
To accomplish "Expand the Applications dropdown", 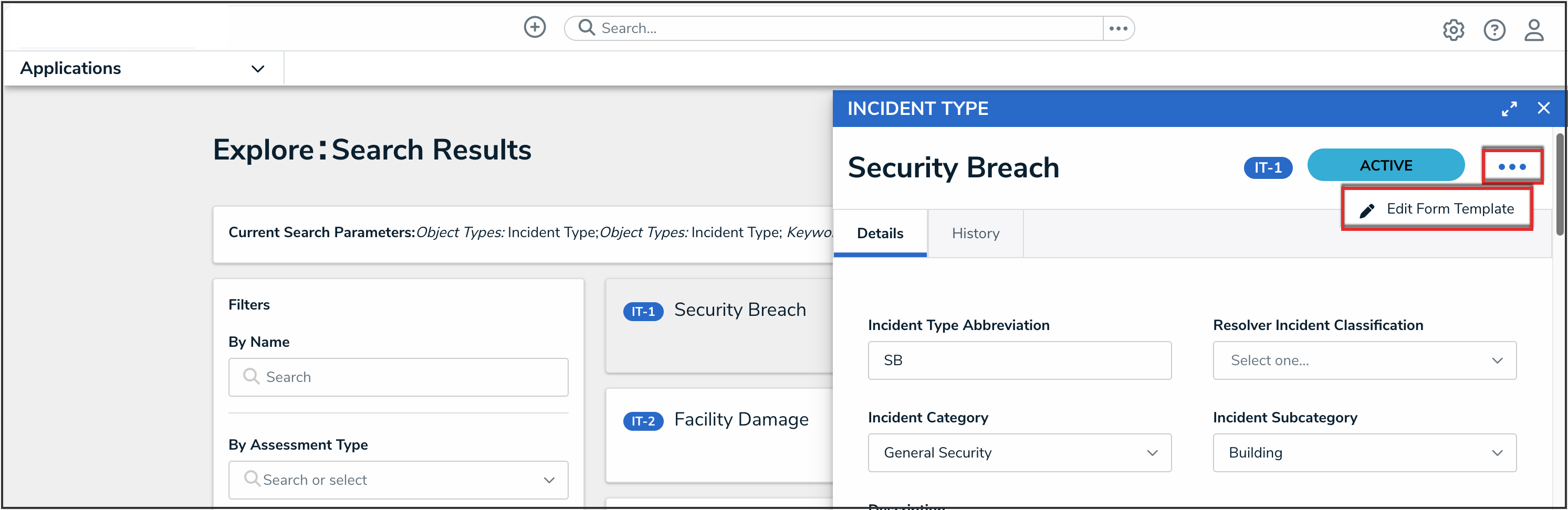I will pos(257,69).
